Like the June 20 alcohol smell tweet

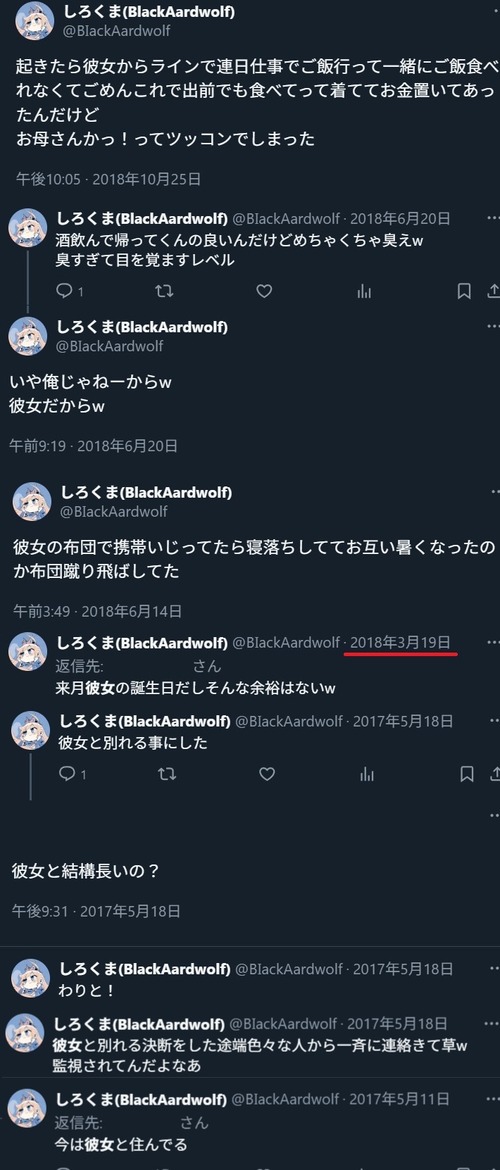point(264,292)
